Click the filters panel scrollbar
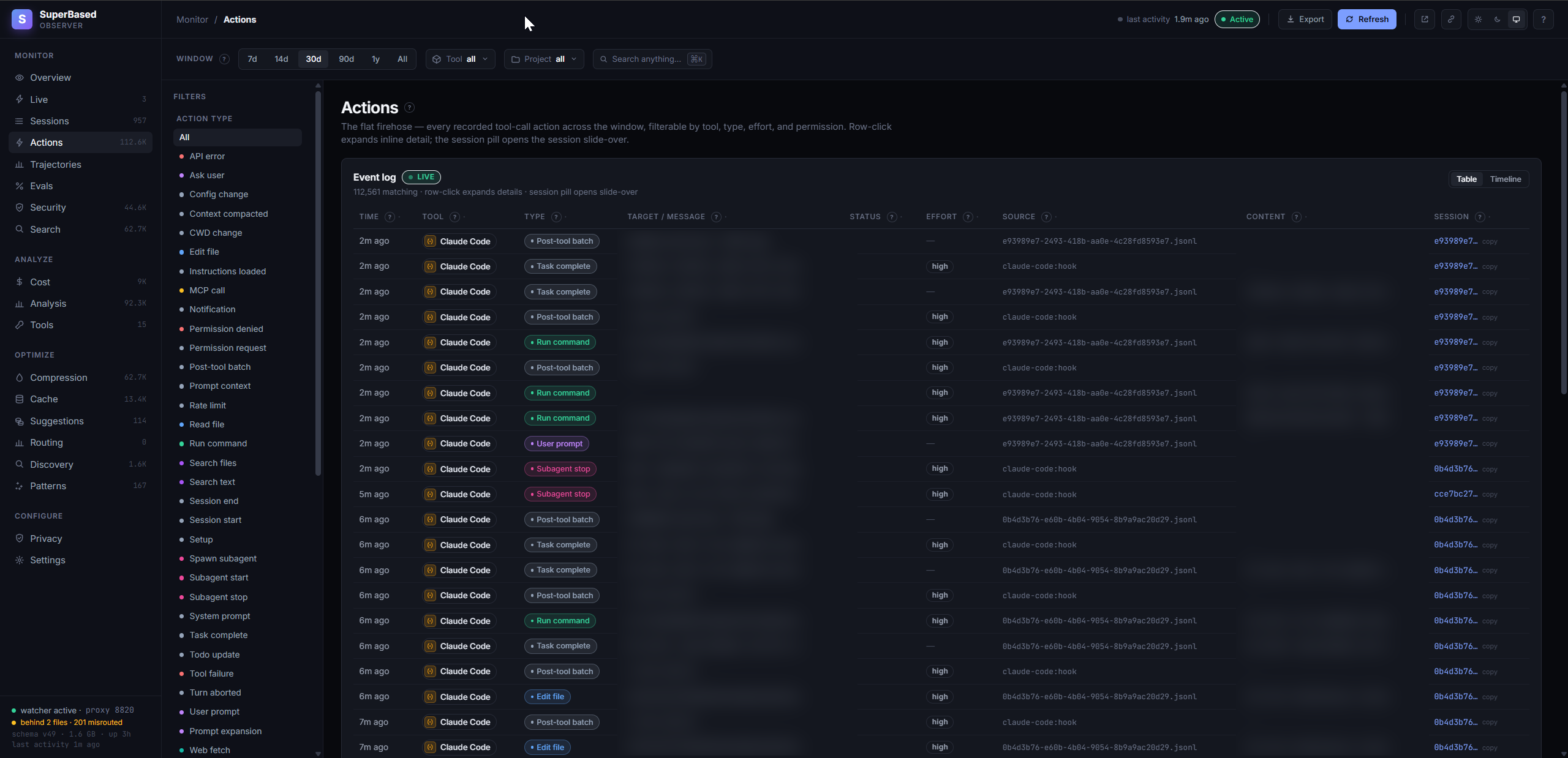Image resolution: width=1568 pixels, height=758 pixels. pos(318,283)
